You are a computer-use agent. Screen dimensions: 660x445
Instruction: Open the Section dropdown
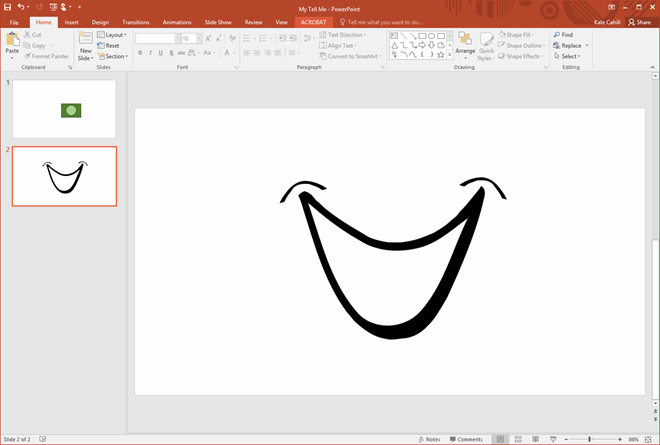pos(114,56)
